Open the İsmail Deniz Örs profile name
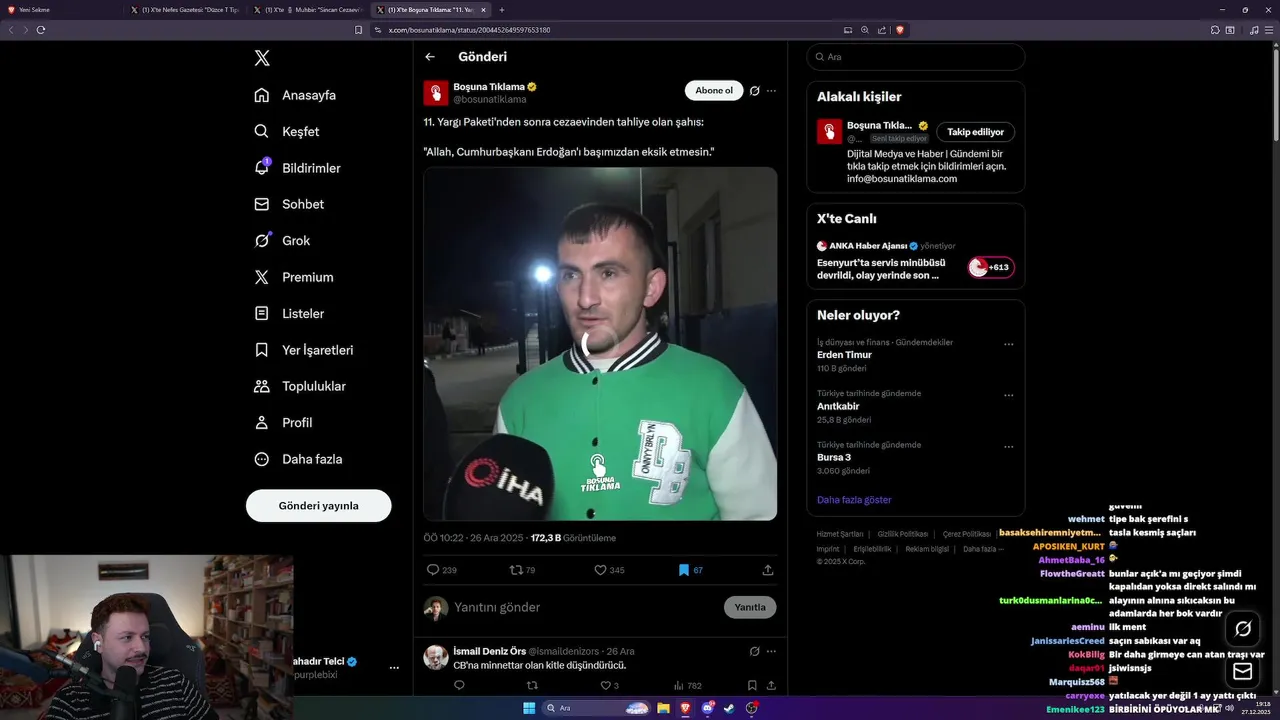Viewport: 1280px width, 720px height. pos(490,651)
